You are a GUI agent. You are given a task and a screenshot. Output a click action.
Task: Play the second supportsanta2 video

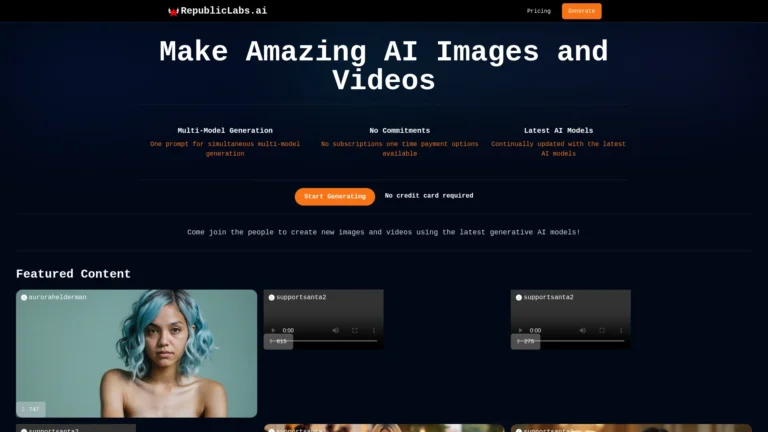coord(521,330)
